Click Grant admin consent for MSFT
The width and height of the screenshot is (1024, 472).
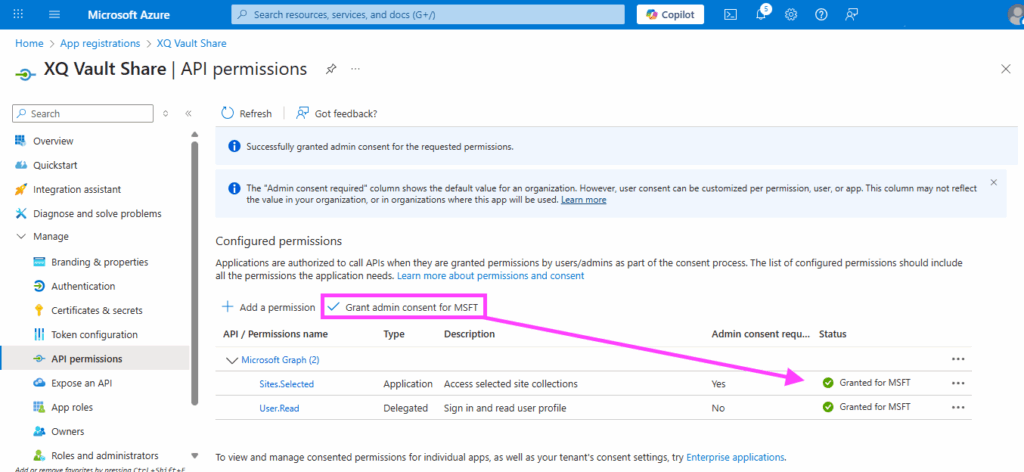[406, 307]
